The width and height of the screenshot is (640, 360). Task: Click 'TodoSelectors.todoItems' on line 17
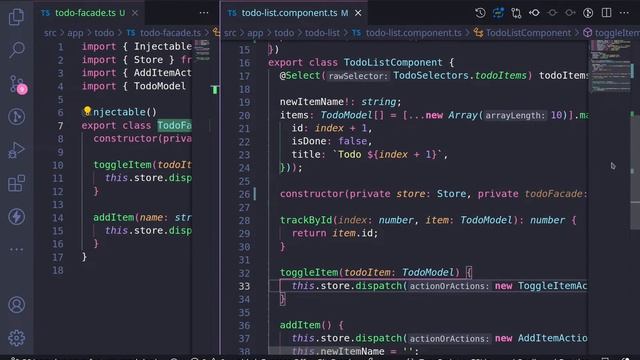pyautogui.click(x=460, y=76)
